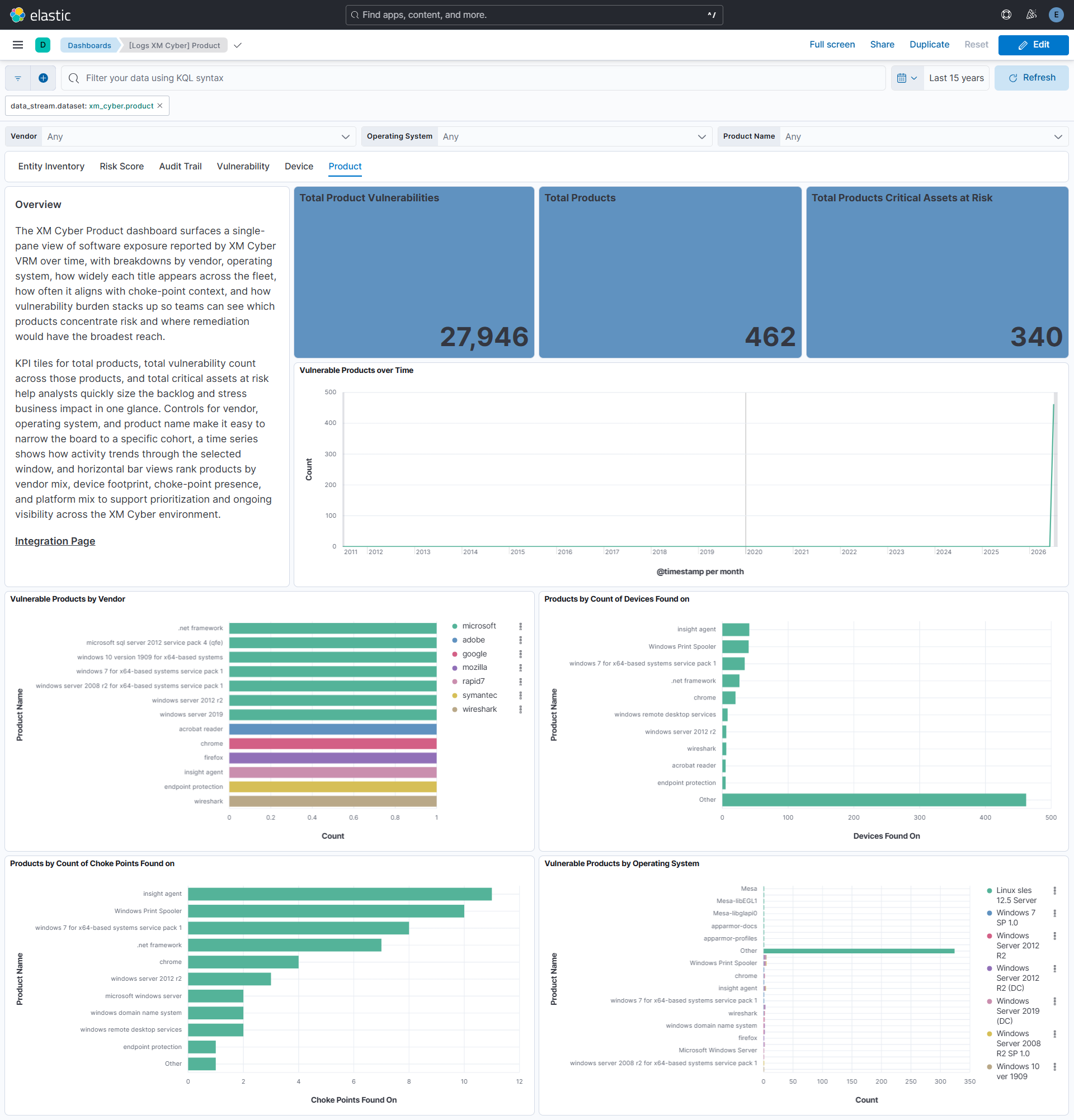1074x1120 pixels.
Task: Select the Product tab
Action: [345, 166]
